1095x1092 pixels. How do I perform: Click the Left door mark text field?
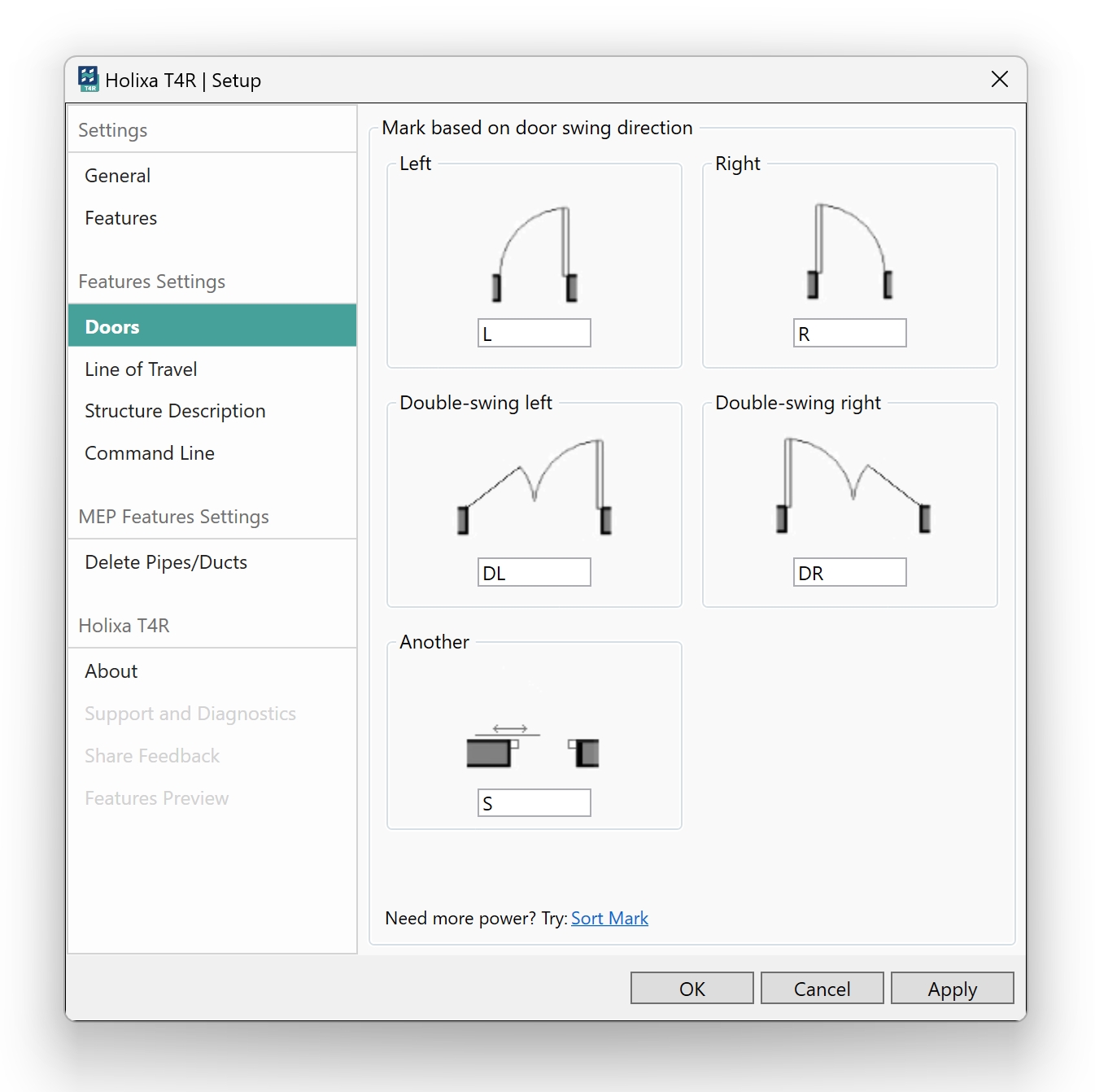pos(534,334)
